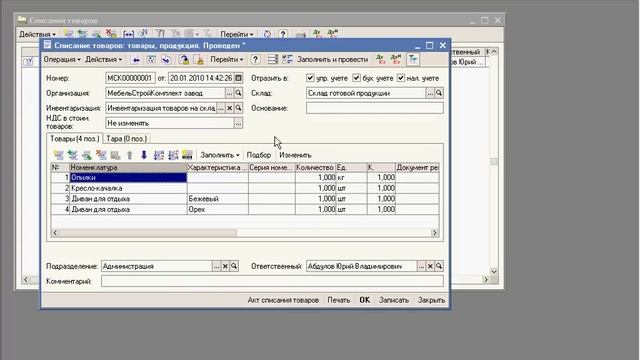This screenshot has width=640, height=360.
Task: Click the right scroll arrow of the goods table
Action: point(434,233)
